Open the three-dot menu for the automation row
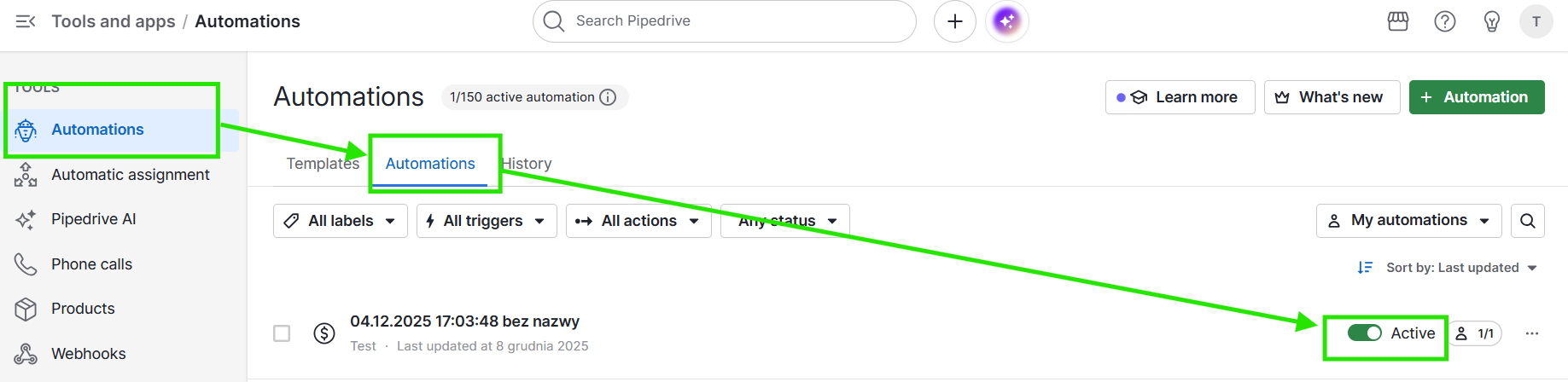This screenshot has width=1568, height=382. pyautogui.click(x=1531, y=333)
